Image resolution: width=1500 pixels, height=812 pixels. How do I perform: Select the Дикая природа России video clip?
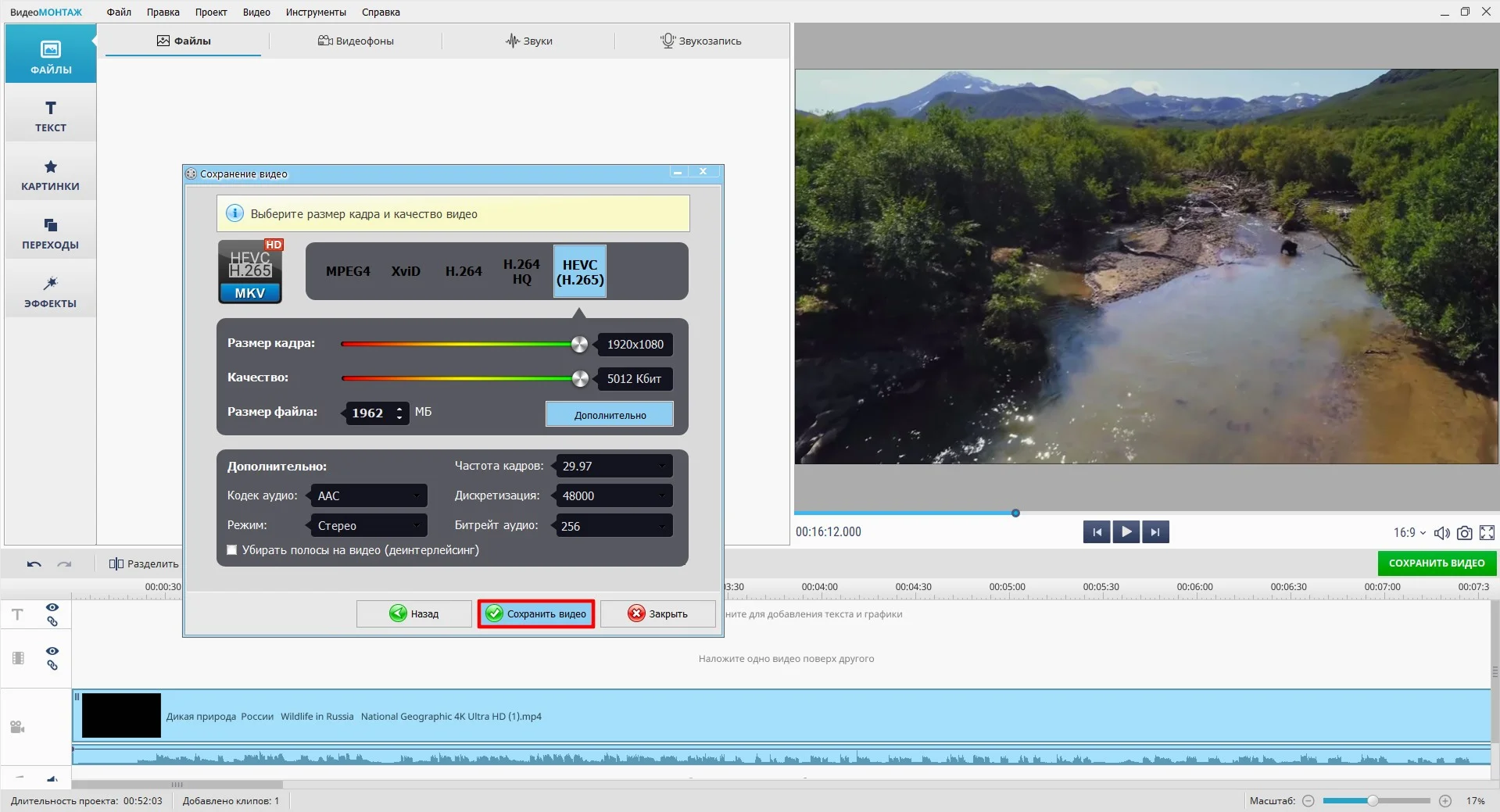782,716
